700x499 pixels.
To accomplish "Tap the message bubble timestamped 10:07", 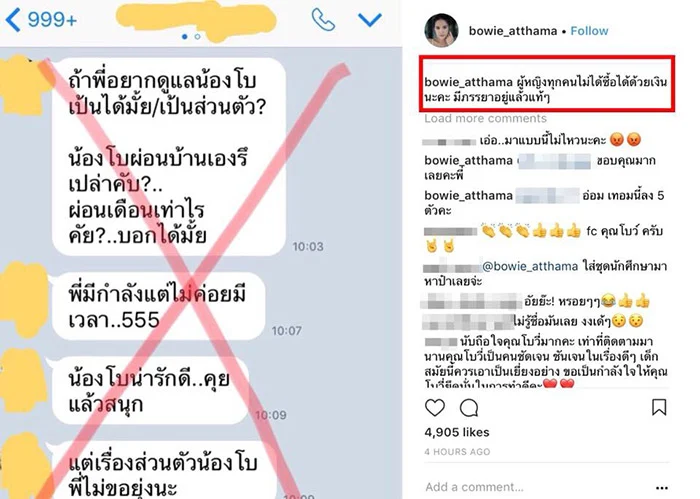I will pos(157,306).
